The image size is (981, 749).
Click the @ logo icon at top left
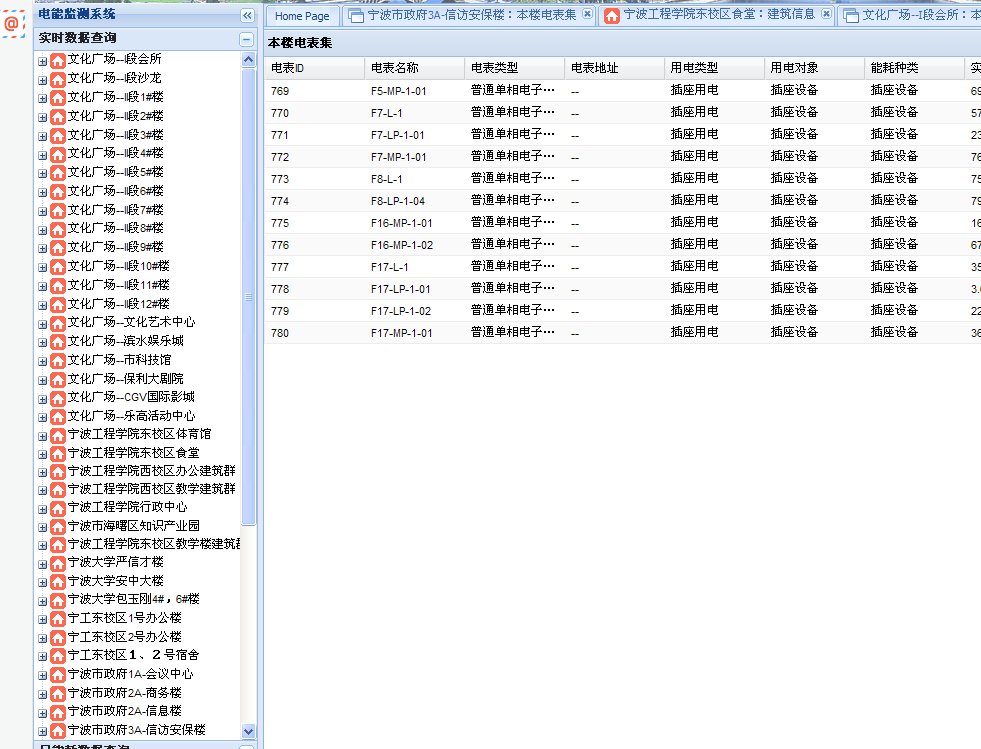coord(13,24)
